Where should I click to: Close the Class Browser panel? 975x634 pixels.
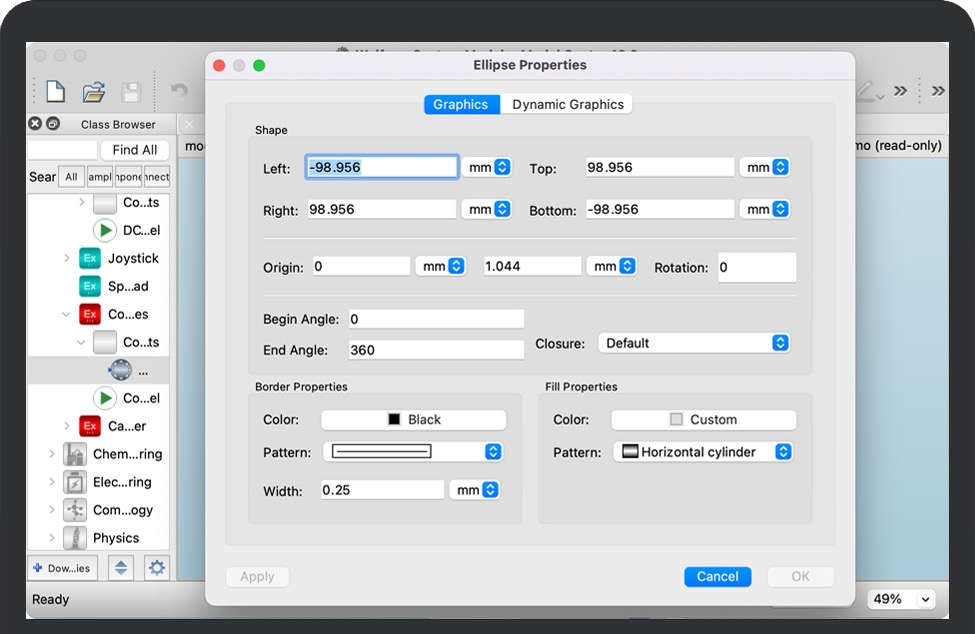(x=35, y=124)
